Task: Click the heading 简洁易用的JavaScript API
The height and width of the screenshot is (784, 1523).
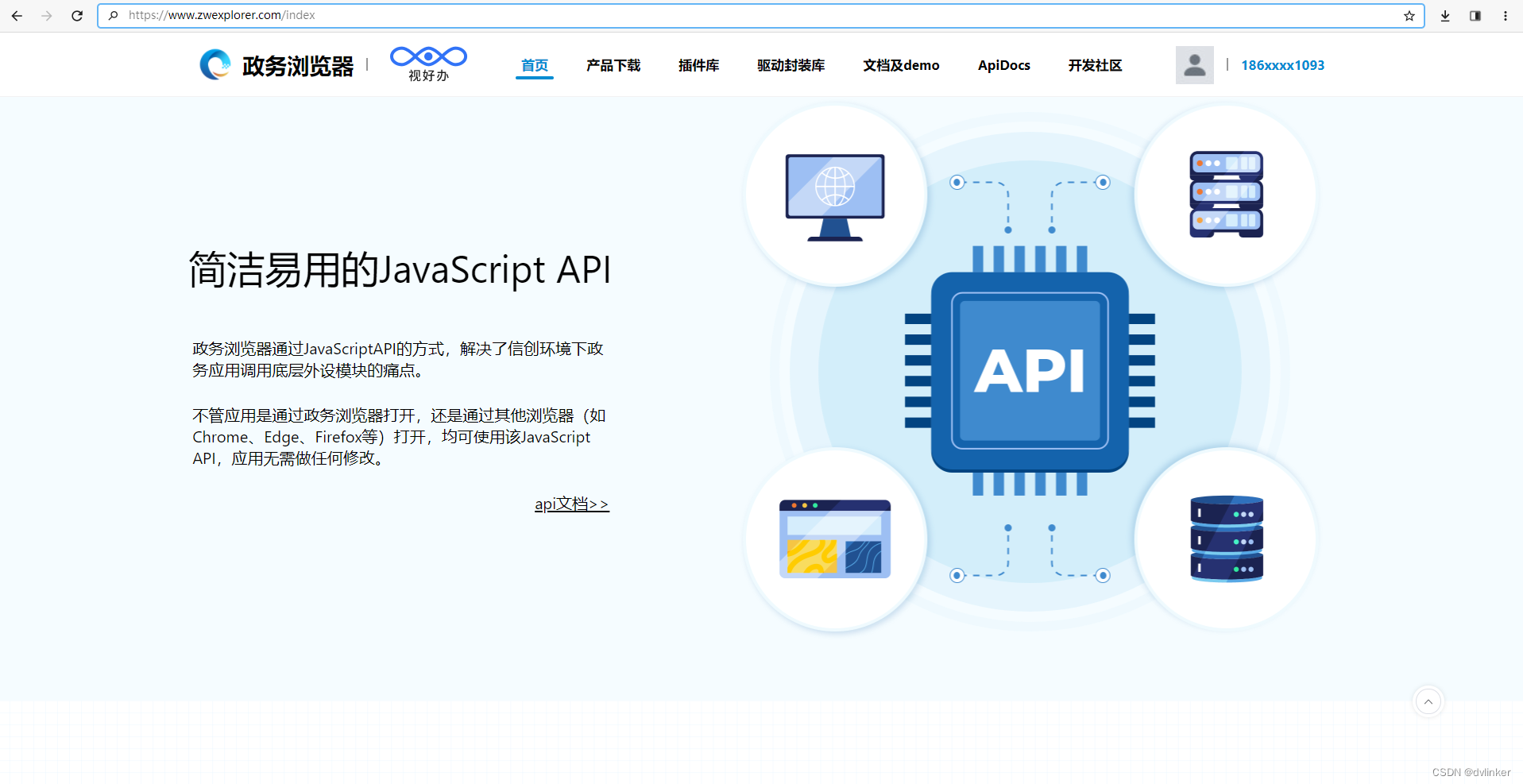Action: (400, 270)
